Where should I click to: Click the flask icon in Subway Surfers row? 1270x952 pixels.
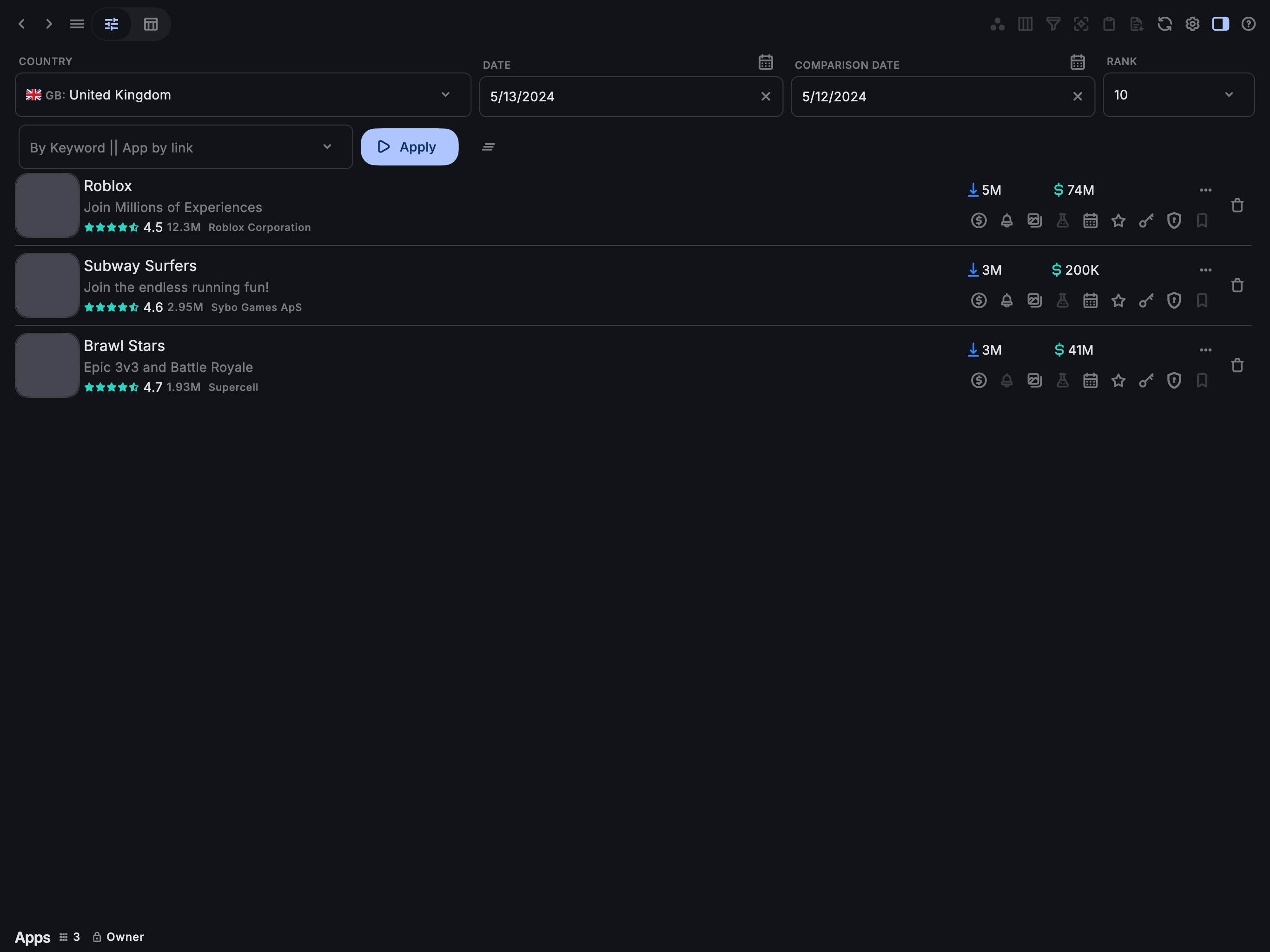point(1063,300)
